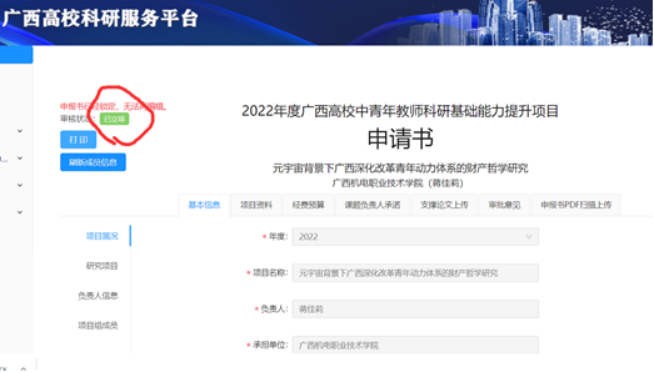Select 项目组成员 in the side navigation
This screenshot has width=654, height=373.
point(98,325)
